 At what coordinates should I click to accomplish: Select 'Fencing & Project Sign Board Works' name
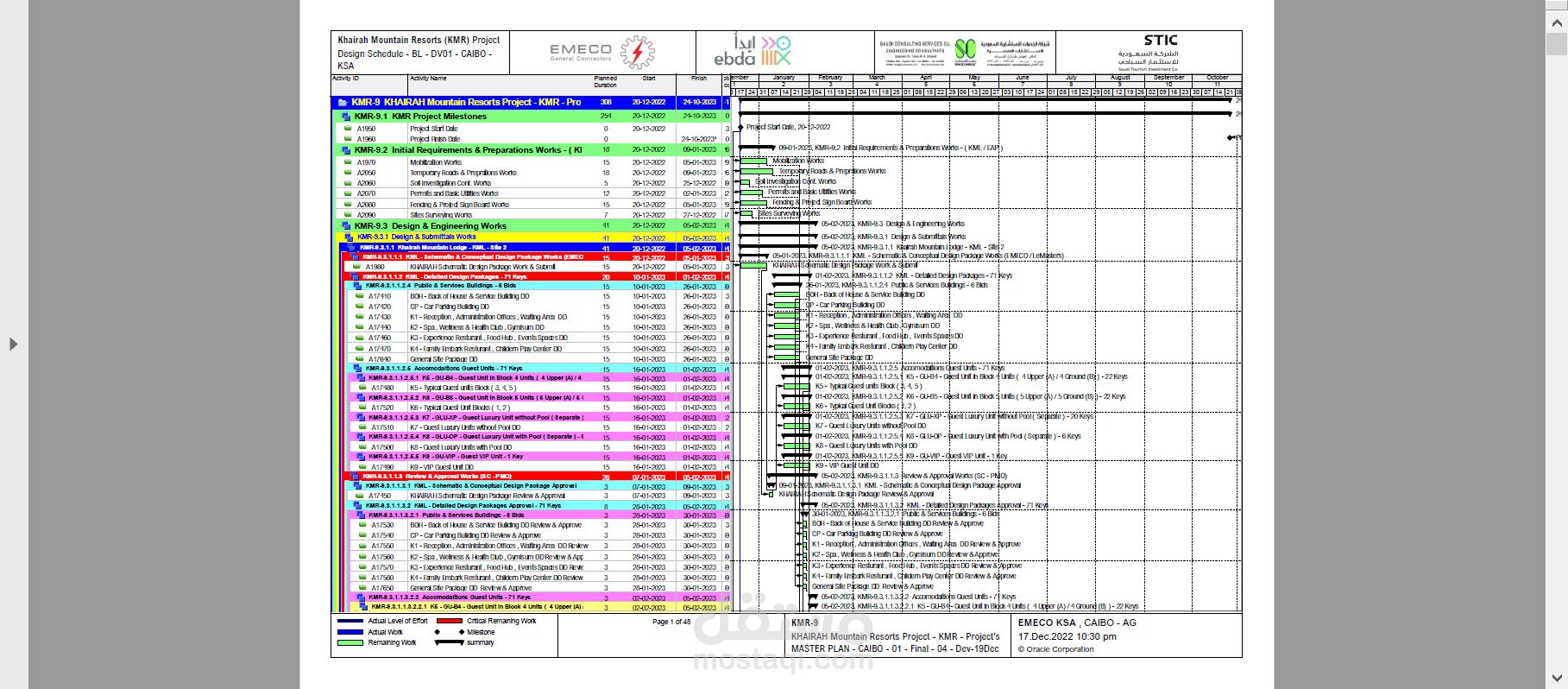pos(459,205)
